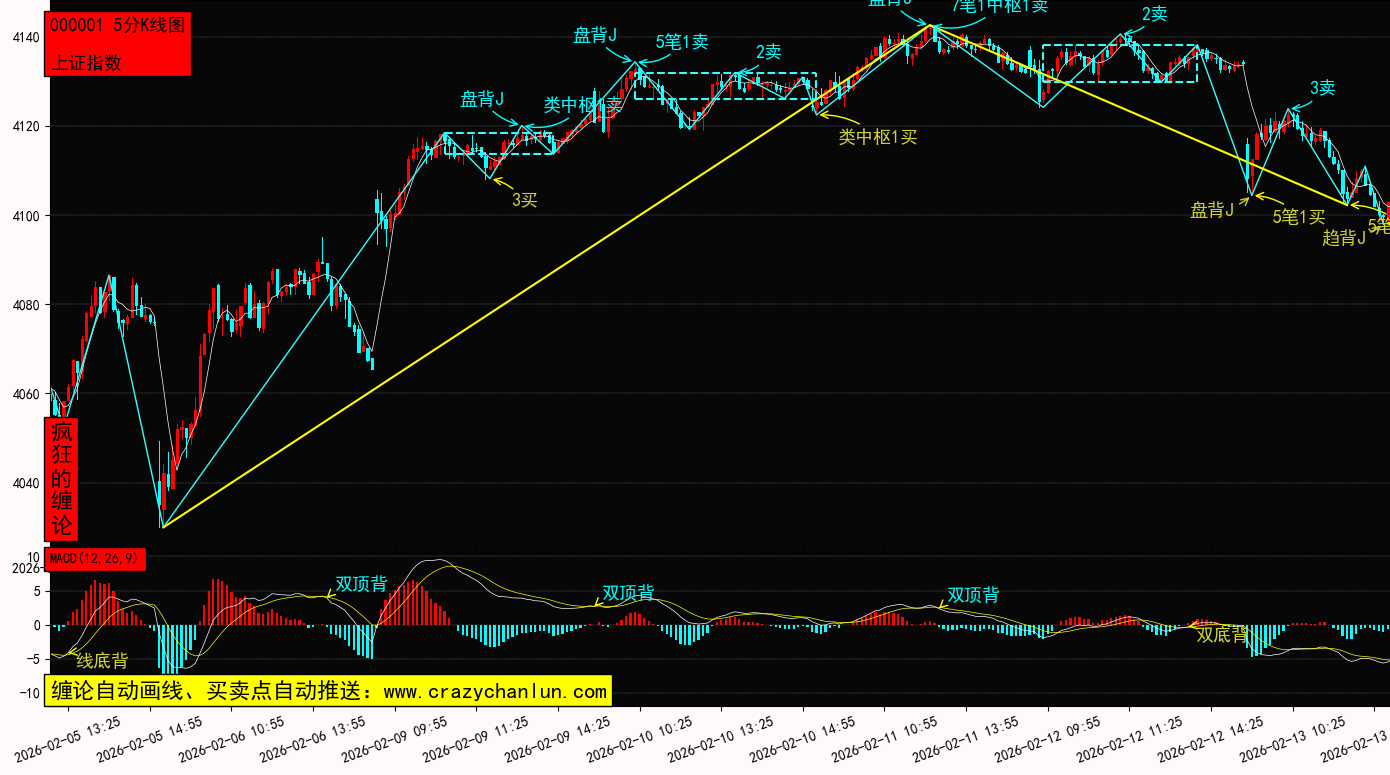Select the 双底背 label on MACD panel

(1222, 635)
